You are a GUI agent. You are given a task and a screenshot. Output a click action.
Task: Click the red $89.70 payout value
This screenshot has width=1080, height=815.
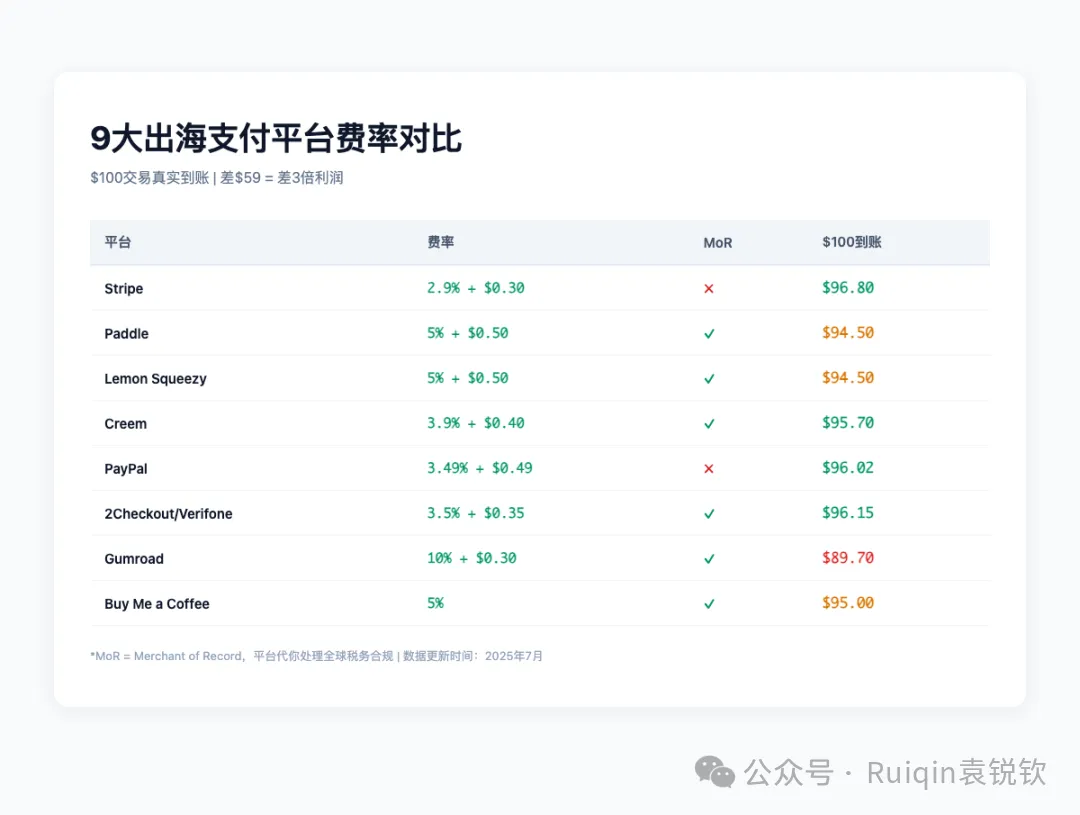848,558
